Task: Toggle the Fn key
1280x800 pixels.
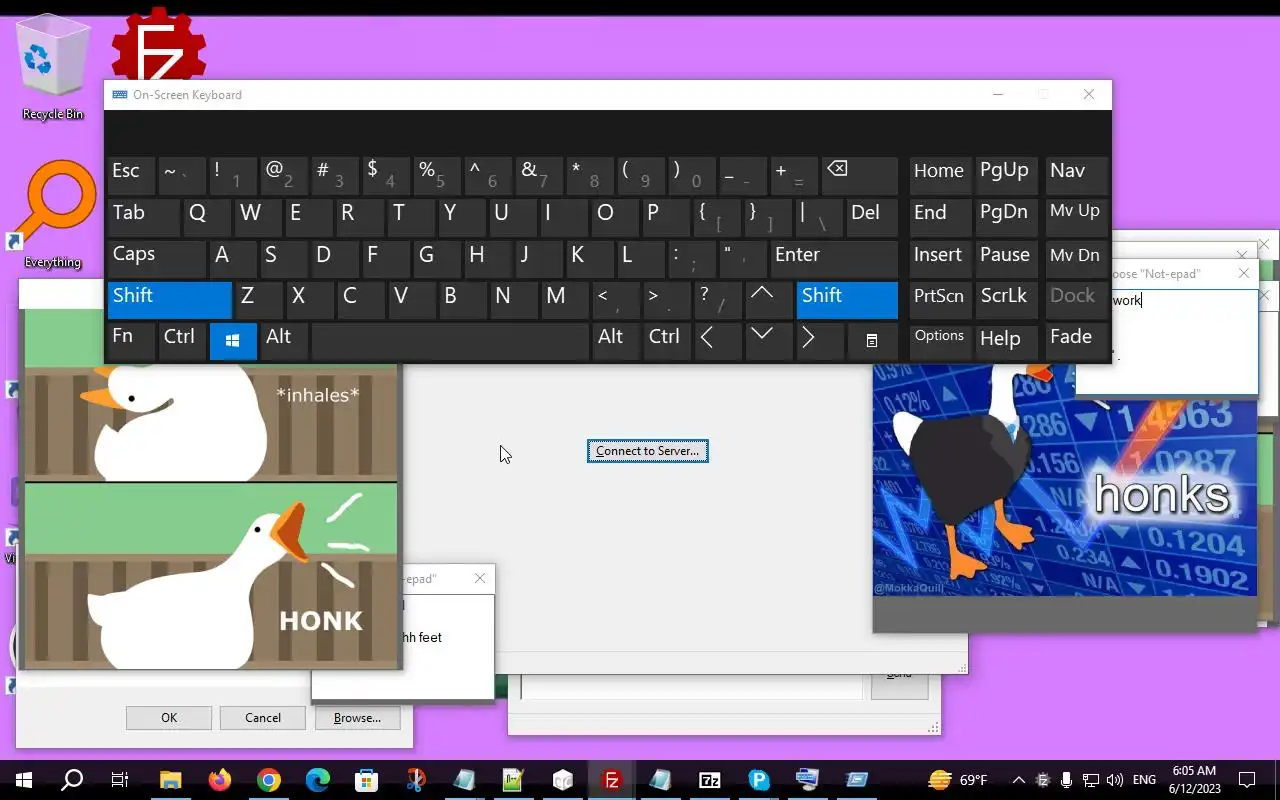Action: [x=131, y=339]
